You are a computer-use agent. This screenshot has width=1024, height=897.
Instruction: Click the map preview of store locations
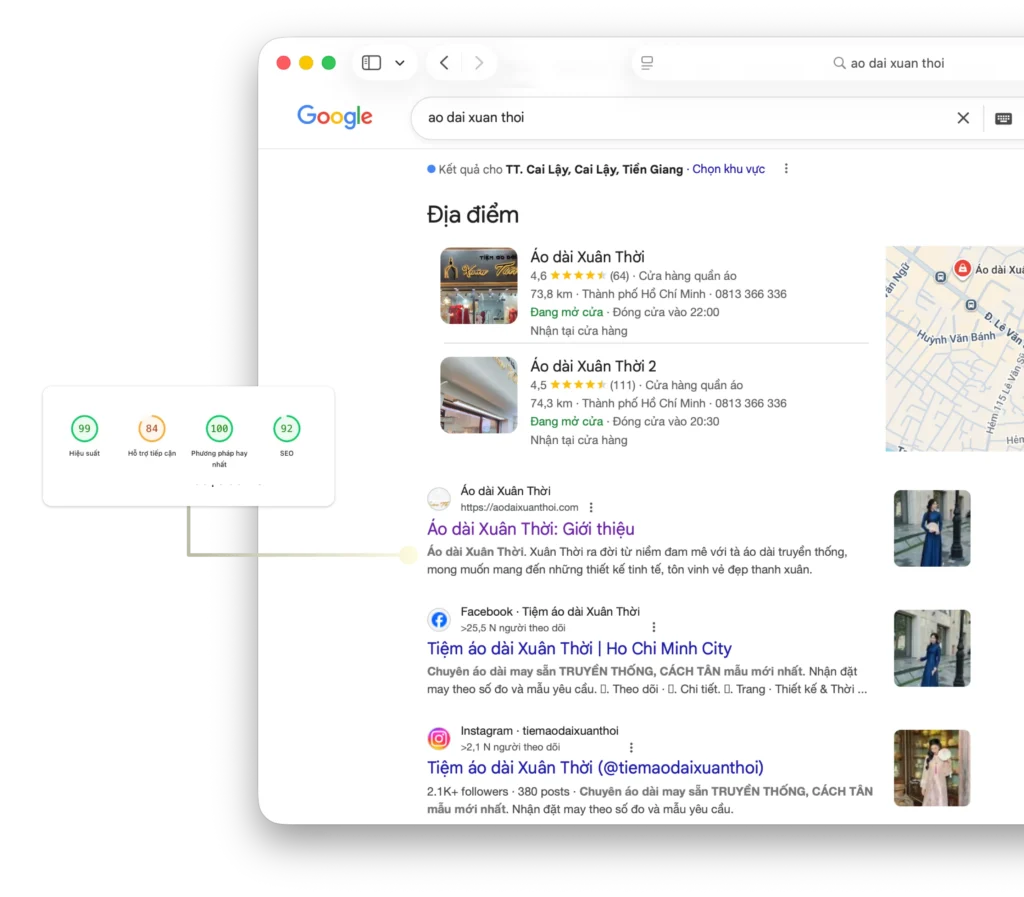pyautogui.click(x=955, y=348)
